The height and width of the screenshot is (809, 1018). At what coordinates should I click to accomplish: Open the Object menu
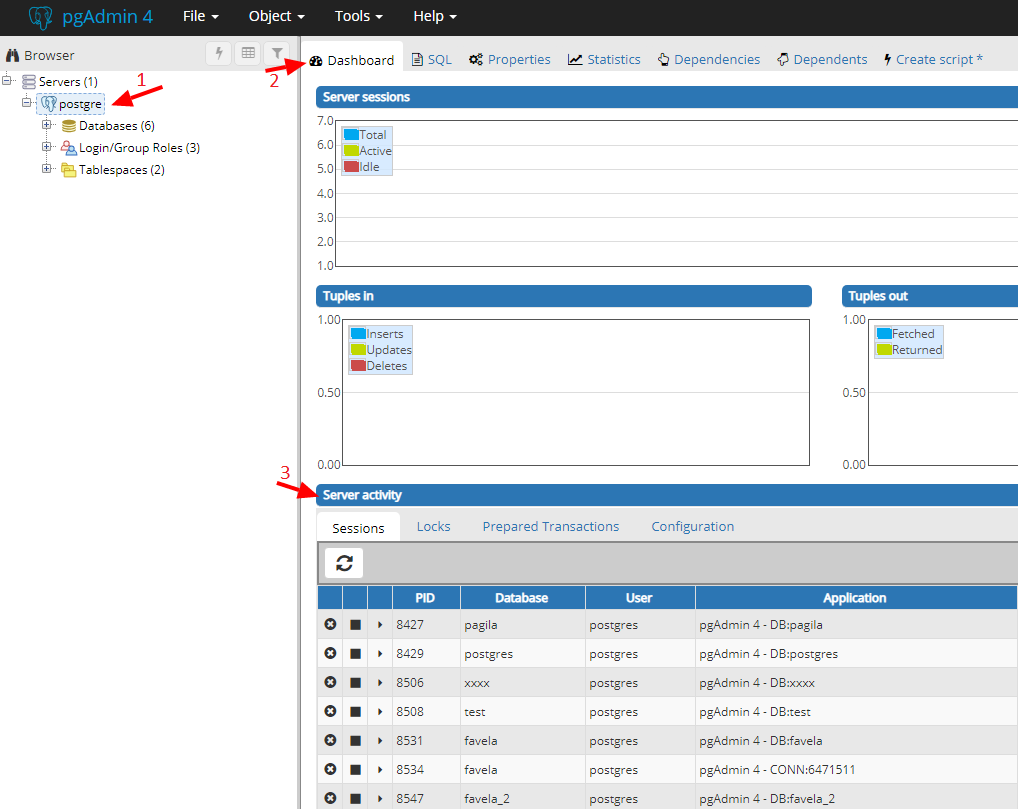[x=276, y=17]
